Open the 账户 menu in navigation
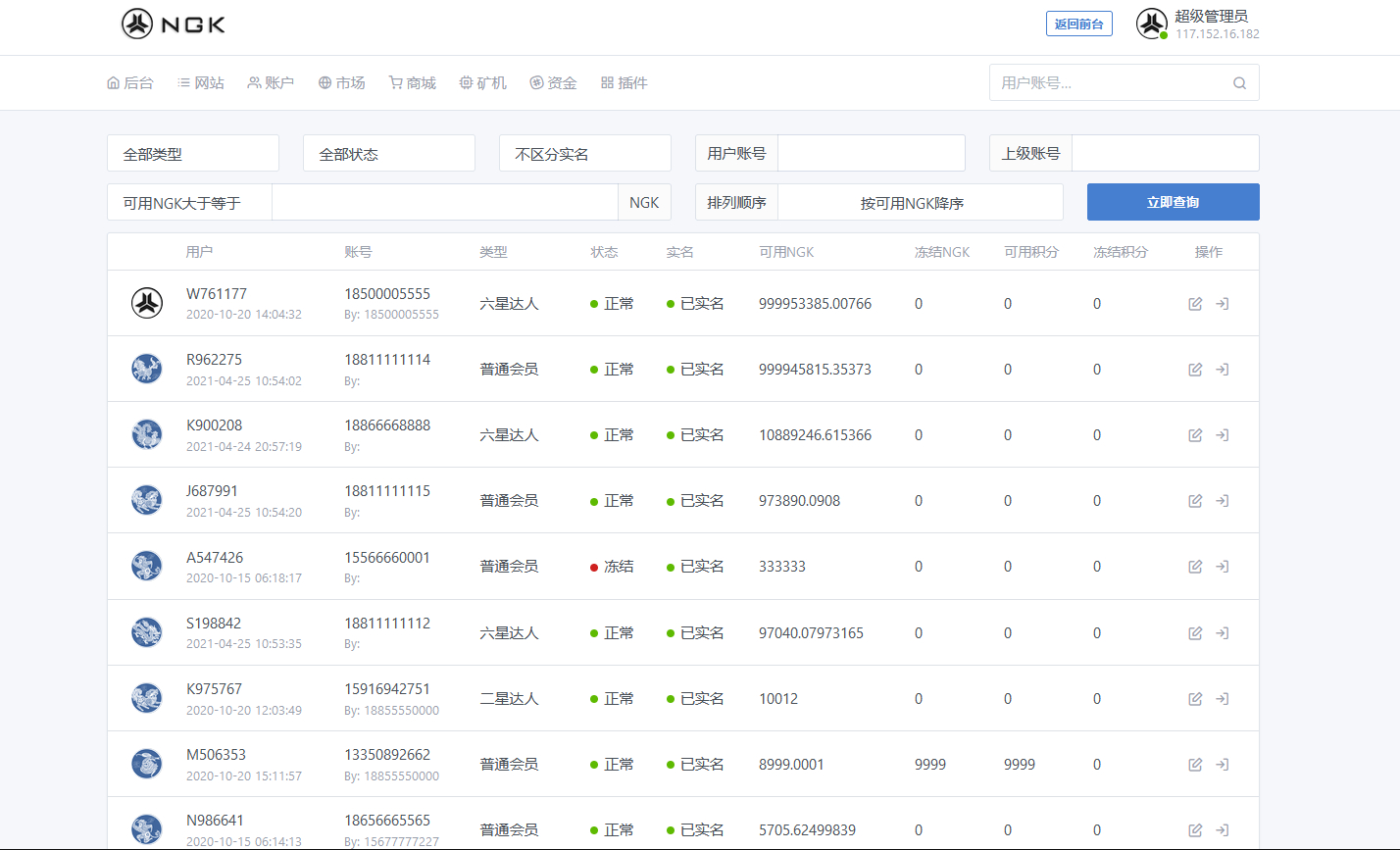The image size is (1400, 850). click(271, 83)
